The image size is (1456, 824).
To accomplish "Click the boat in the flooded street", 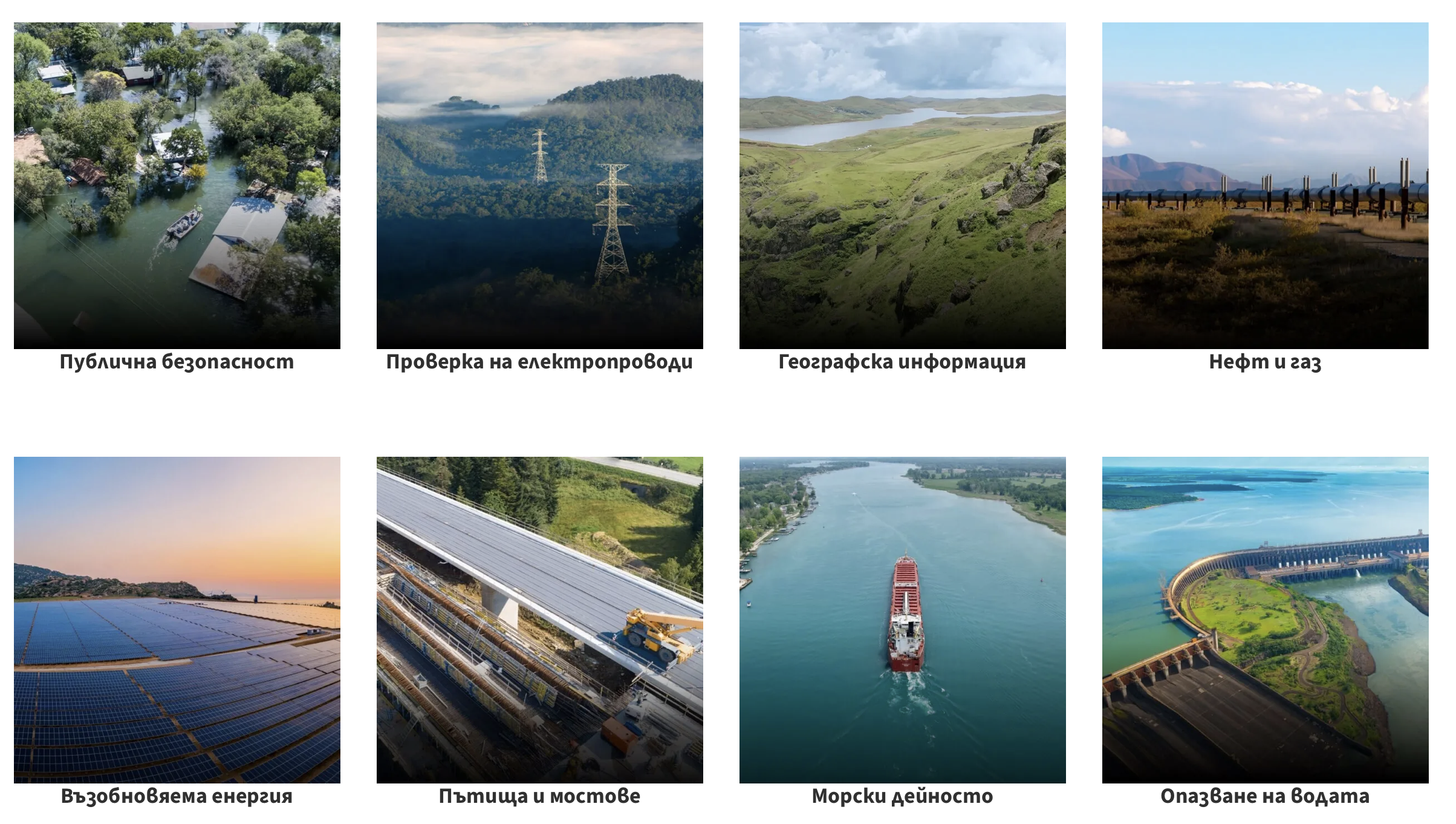I will pos(184,223).
